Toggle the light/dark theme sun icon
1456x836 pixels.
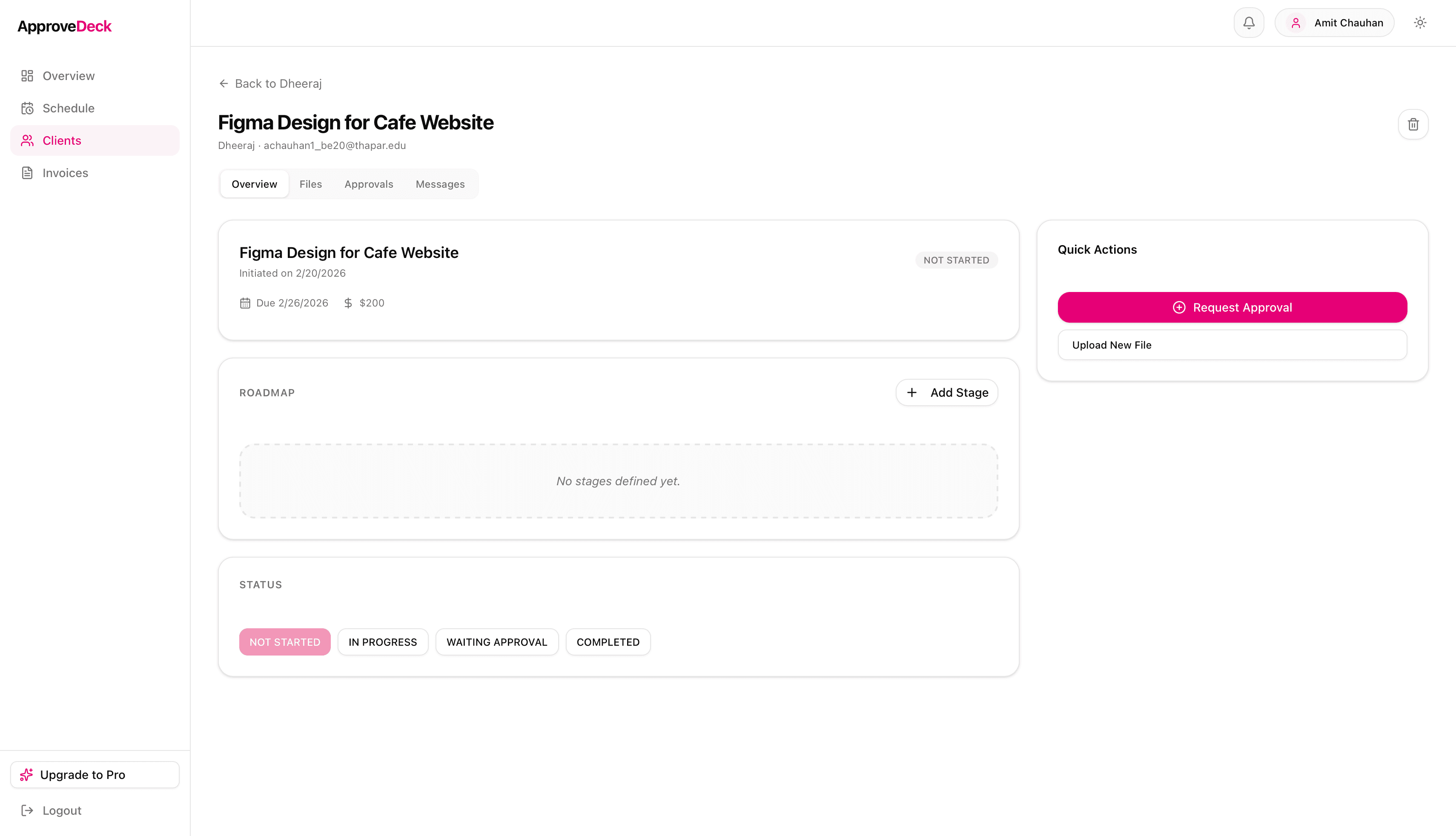[1420, 23]
